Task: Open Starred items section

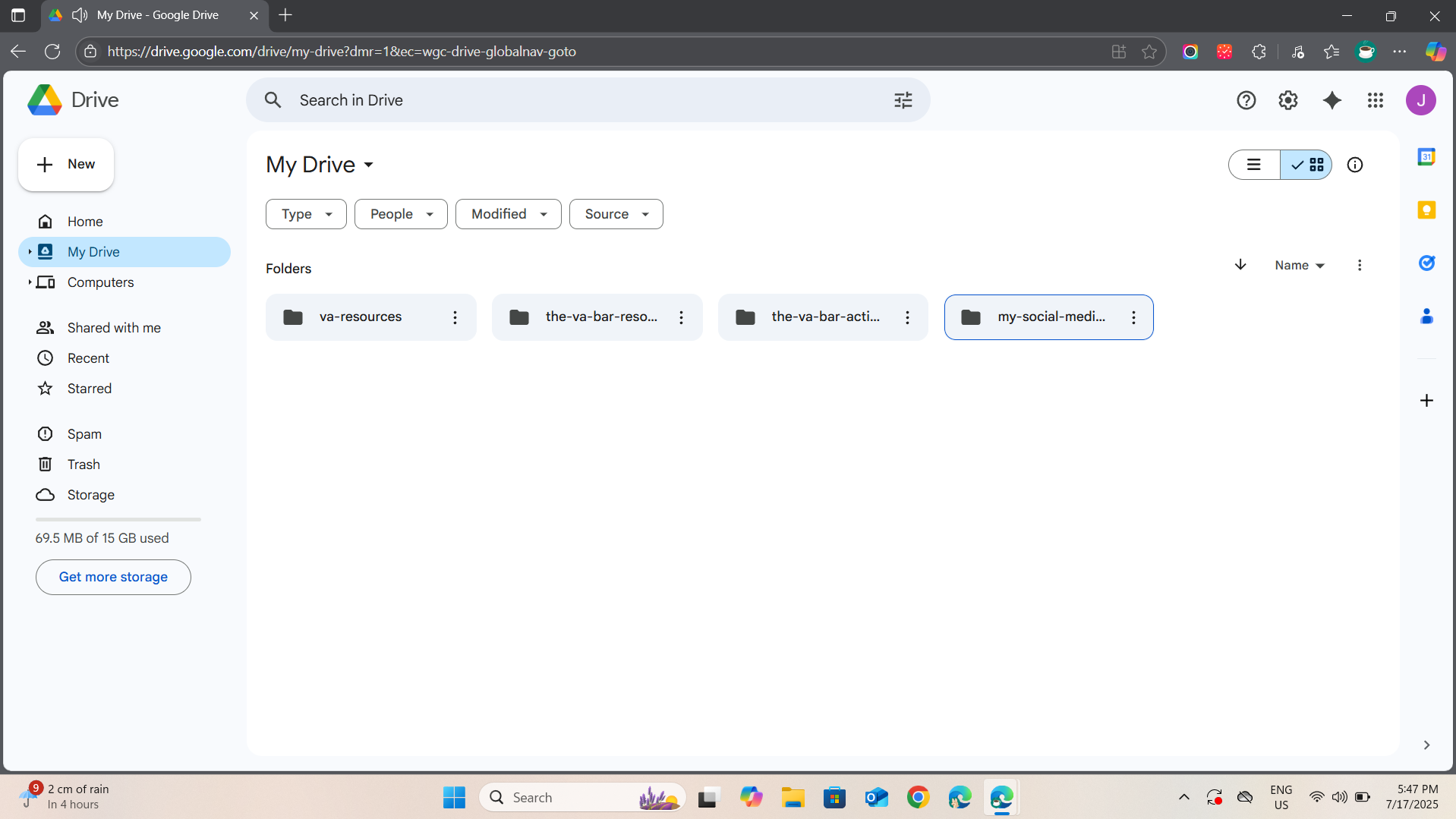Action: (x=124, y=389)
